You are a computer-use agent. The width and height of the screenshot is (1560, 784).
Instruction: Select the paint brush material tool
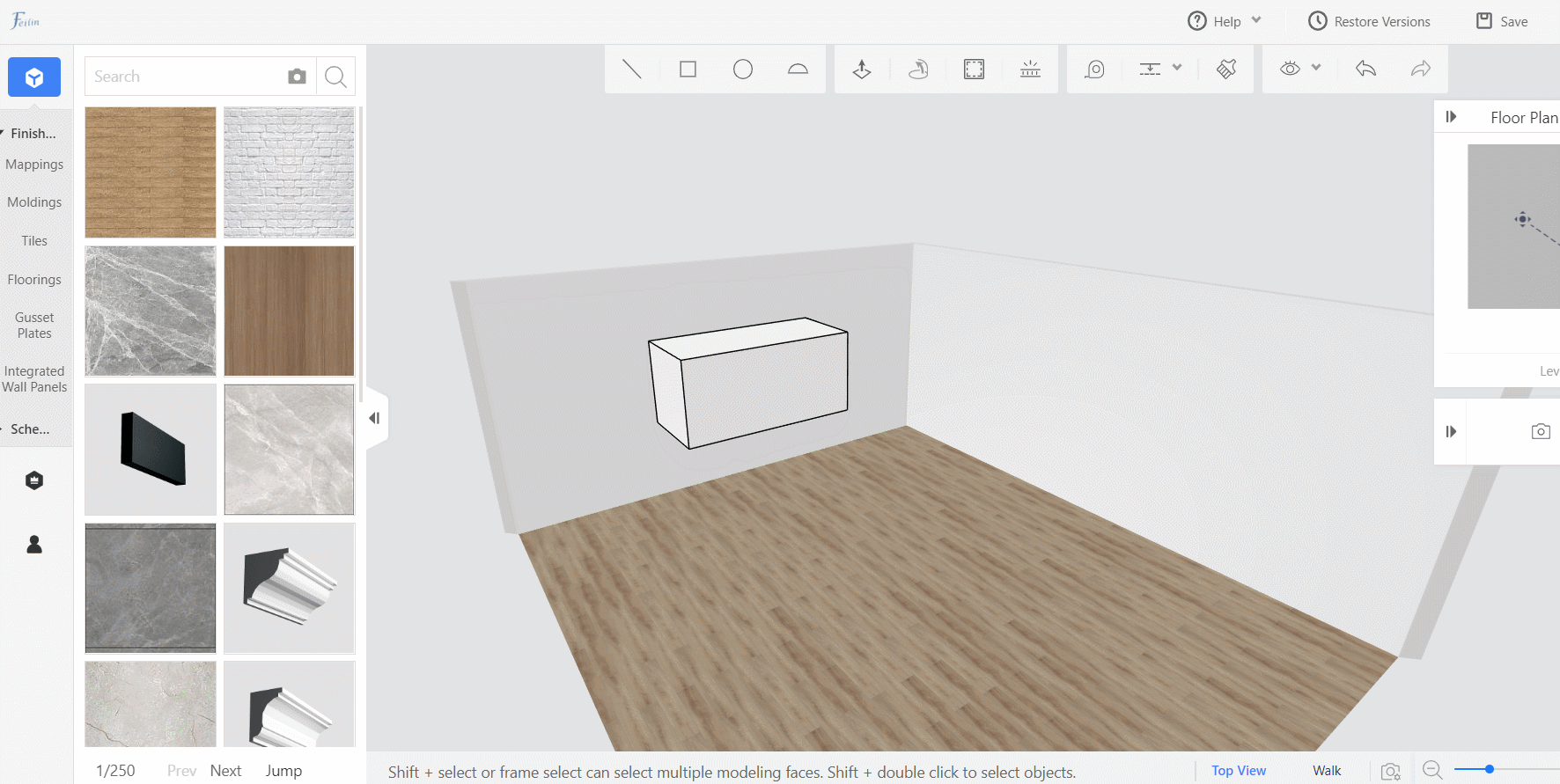coord(1226,69)
